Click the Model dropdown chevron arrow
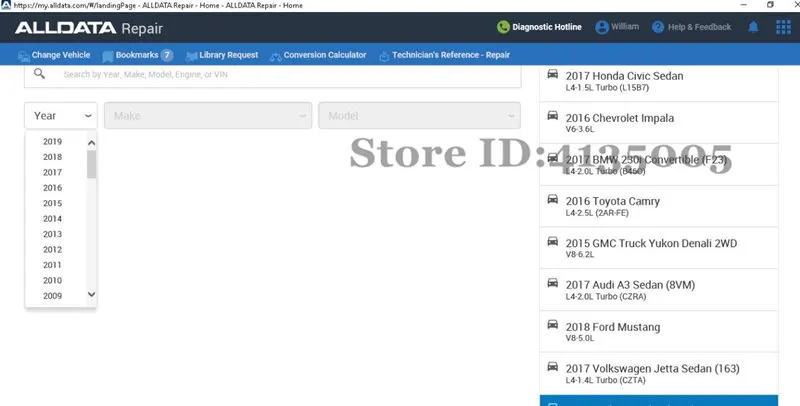The width and height of the screenshot is (800, 406). [511, 116]
